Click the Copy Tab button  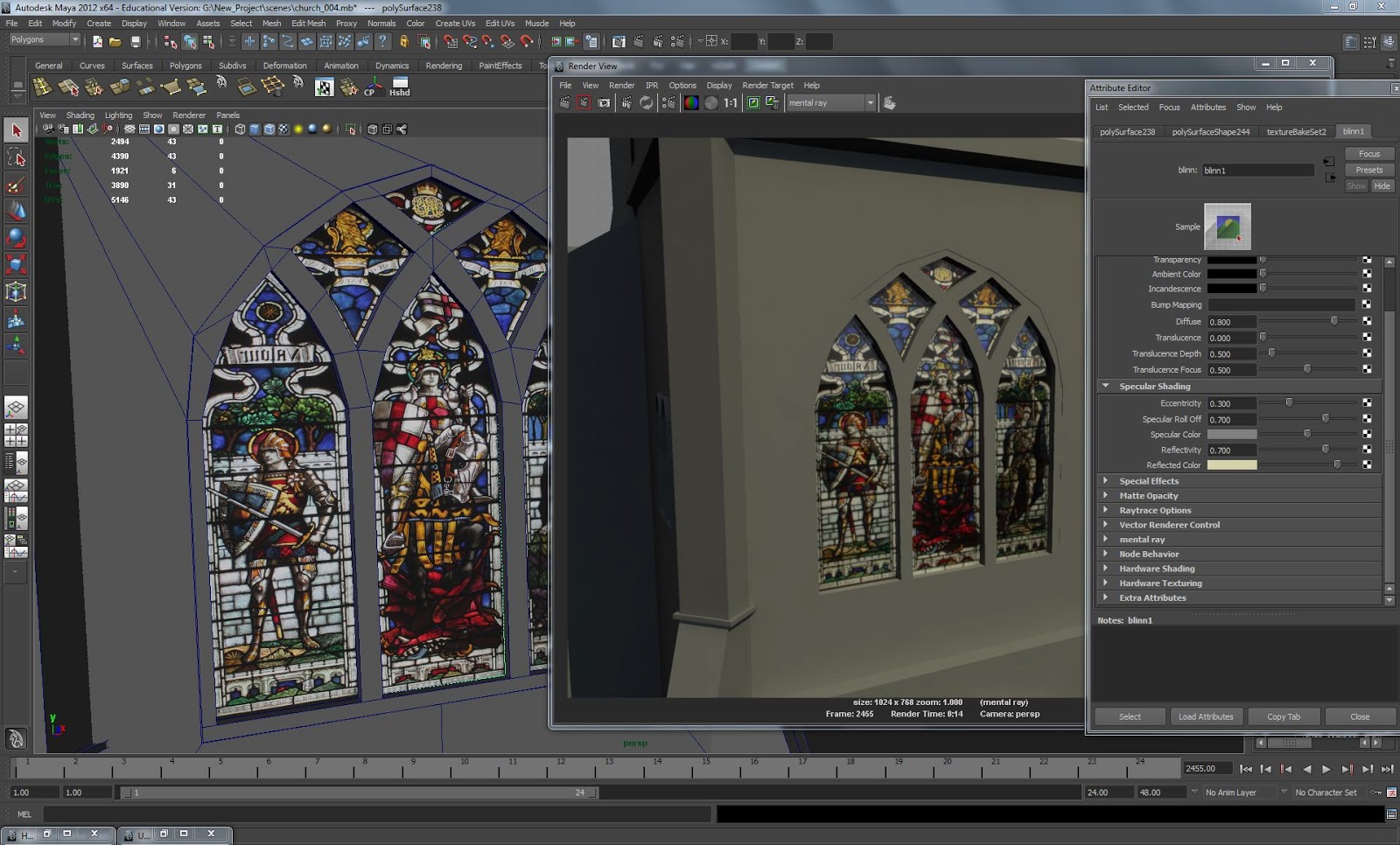[1284, 716]
